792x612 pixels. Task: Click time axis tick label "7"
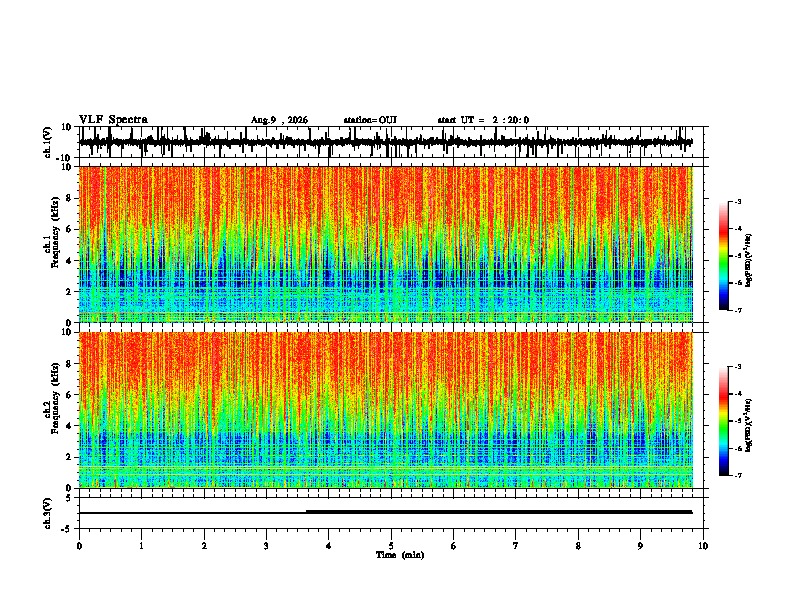[516, 546]
